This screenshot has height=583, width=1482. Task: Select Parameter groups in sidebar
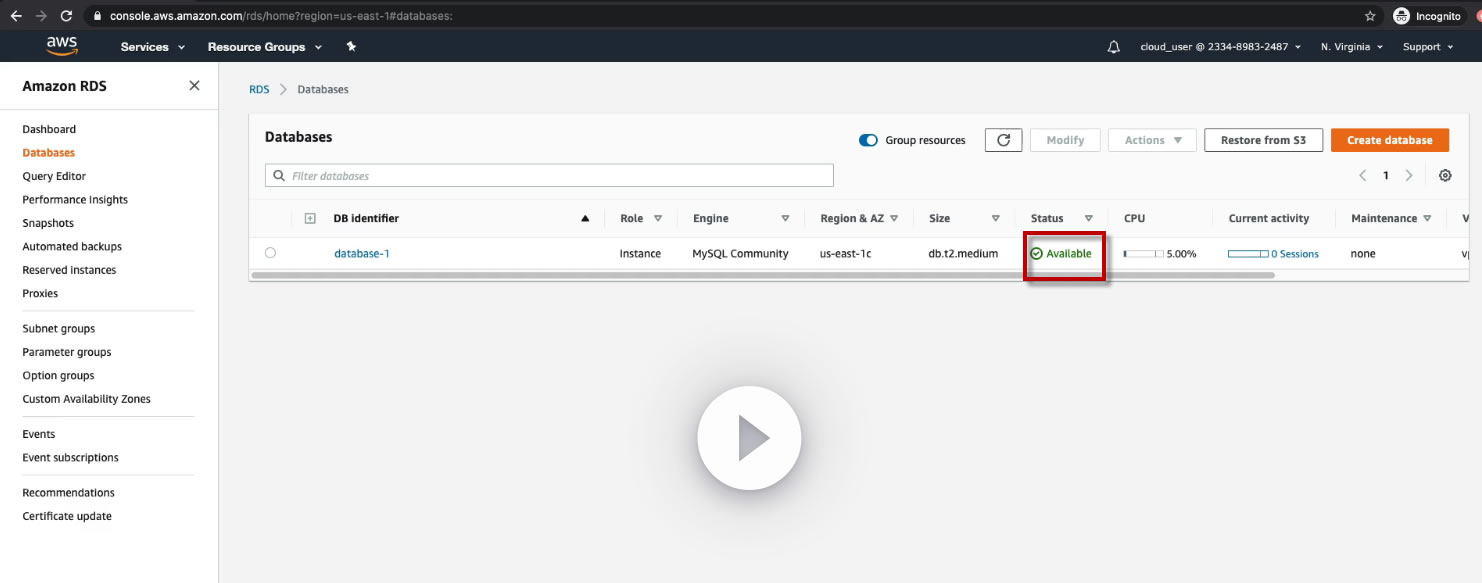coord(67,352)
